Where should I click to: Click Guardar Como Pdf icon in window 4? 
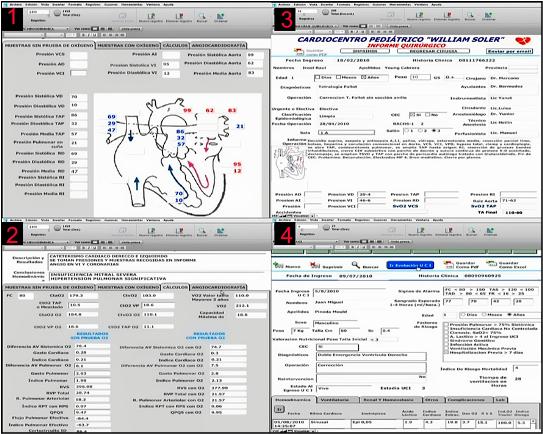[449, 265]
